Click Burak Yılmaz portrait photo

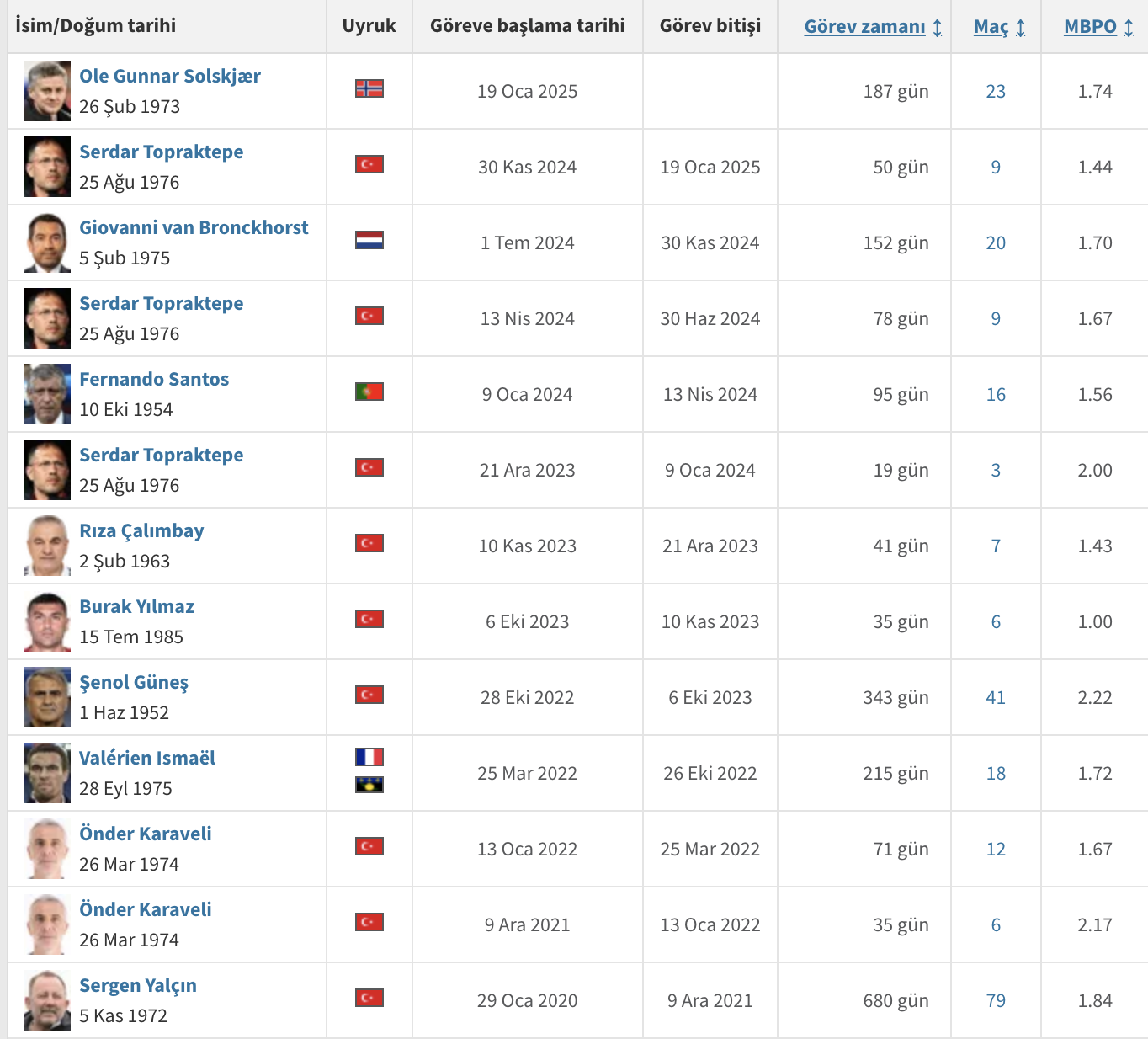[x=47, y=621]
